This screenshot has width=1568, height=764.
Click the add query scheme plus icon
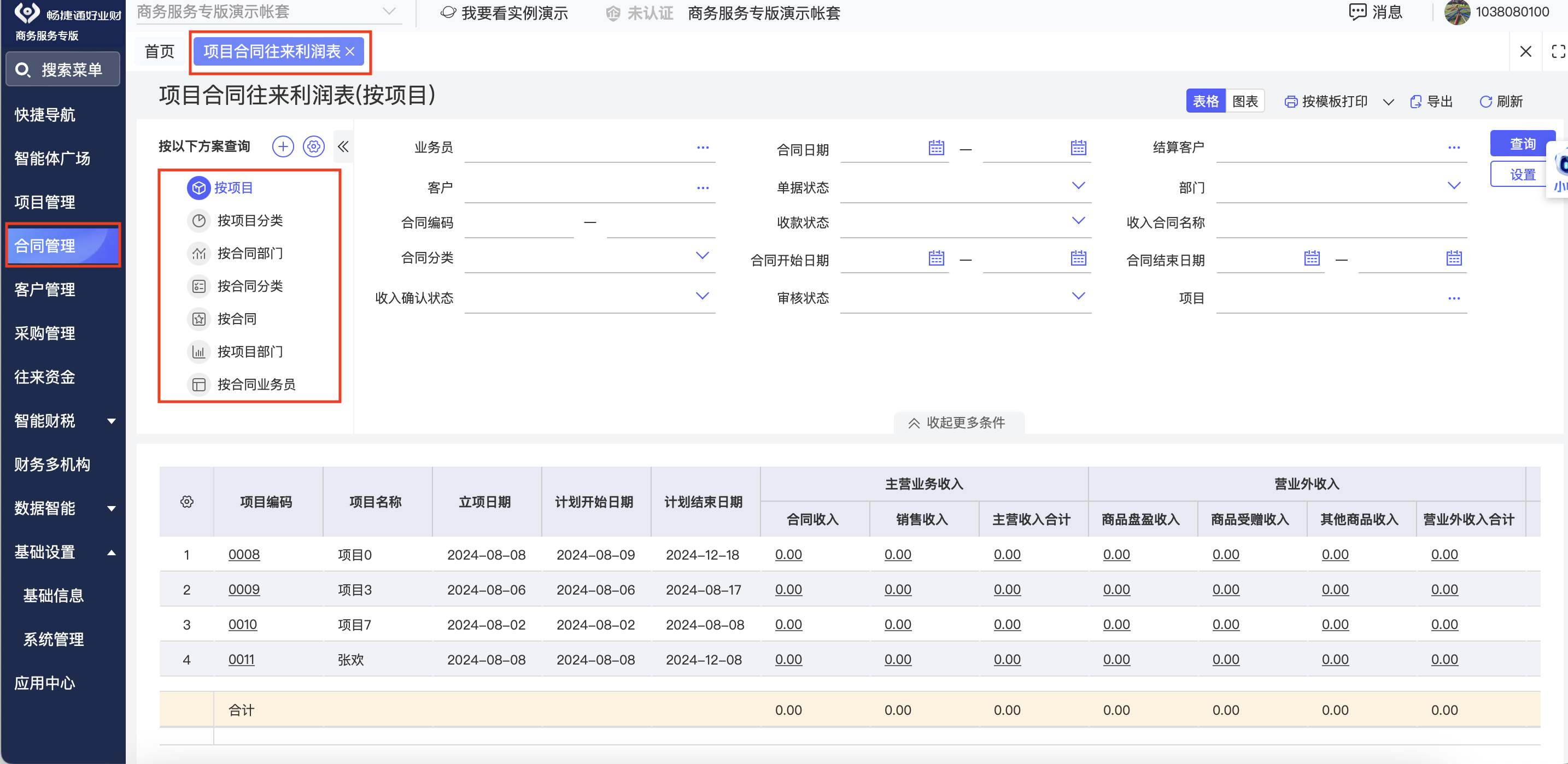283,146
